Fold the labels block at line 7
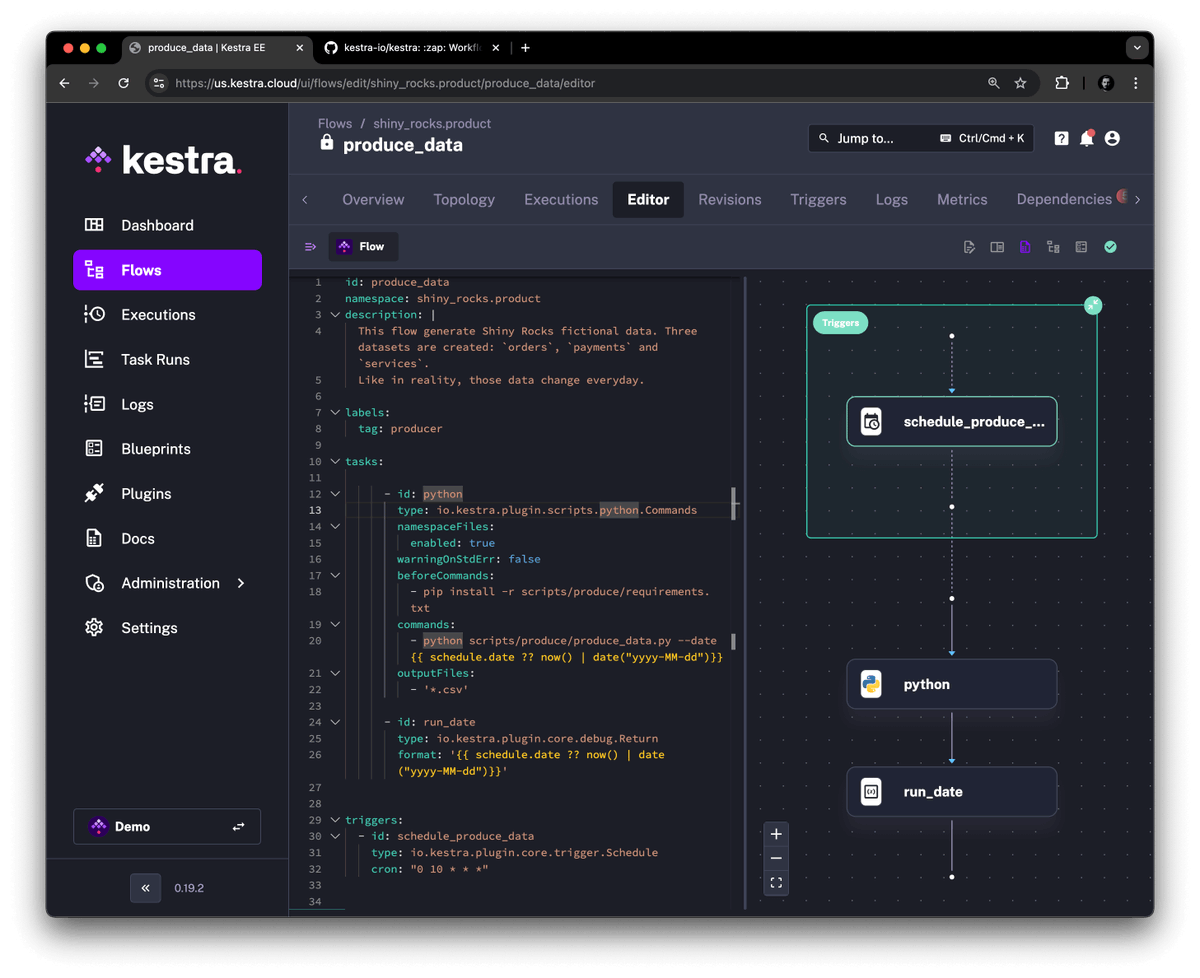 [335, 412]
